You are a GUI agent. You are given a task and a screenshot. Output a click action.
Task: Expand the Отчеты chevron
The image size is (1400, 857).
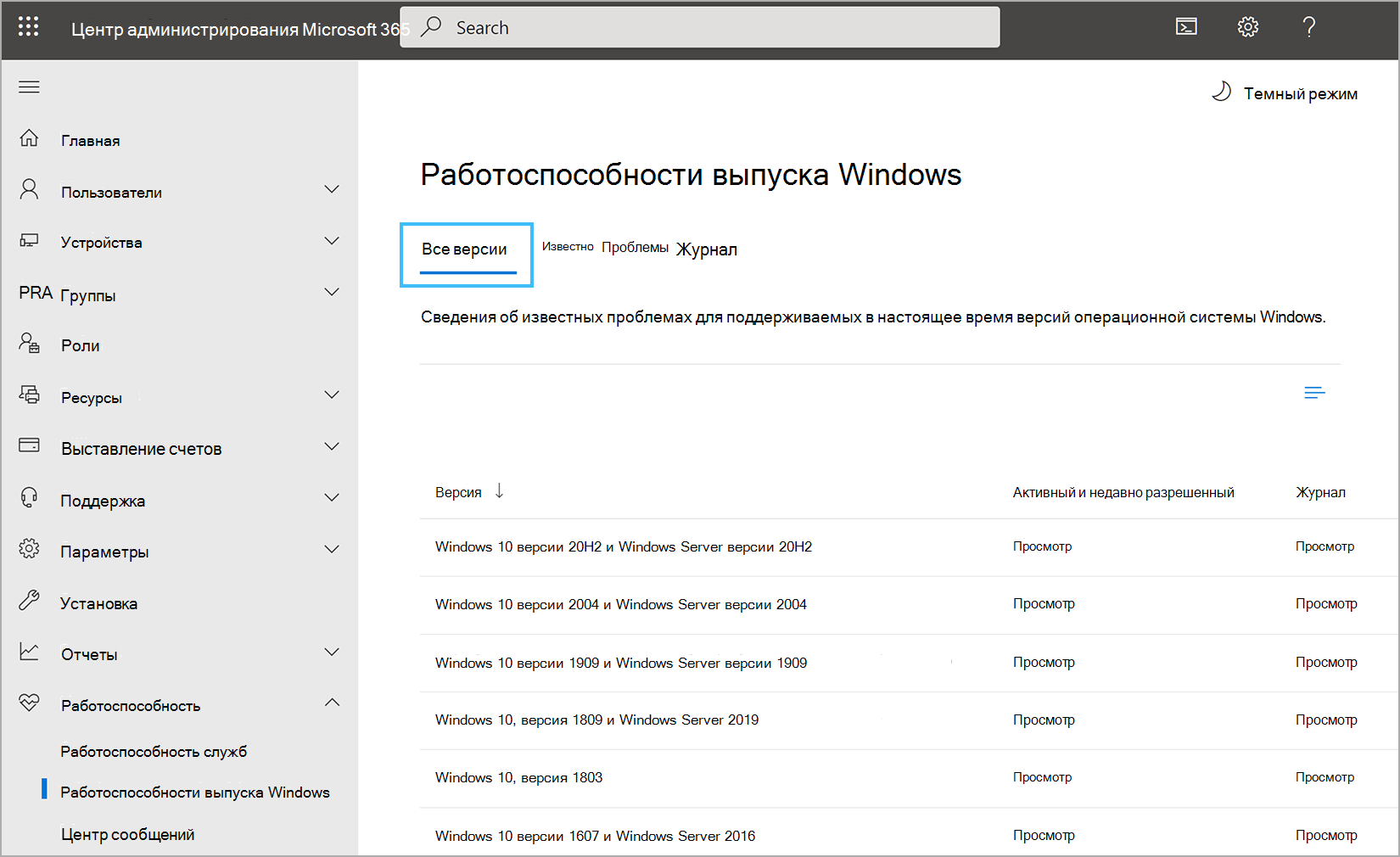tap(332, 652)
